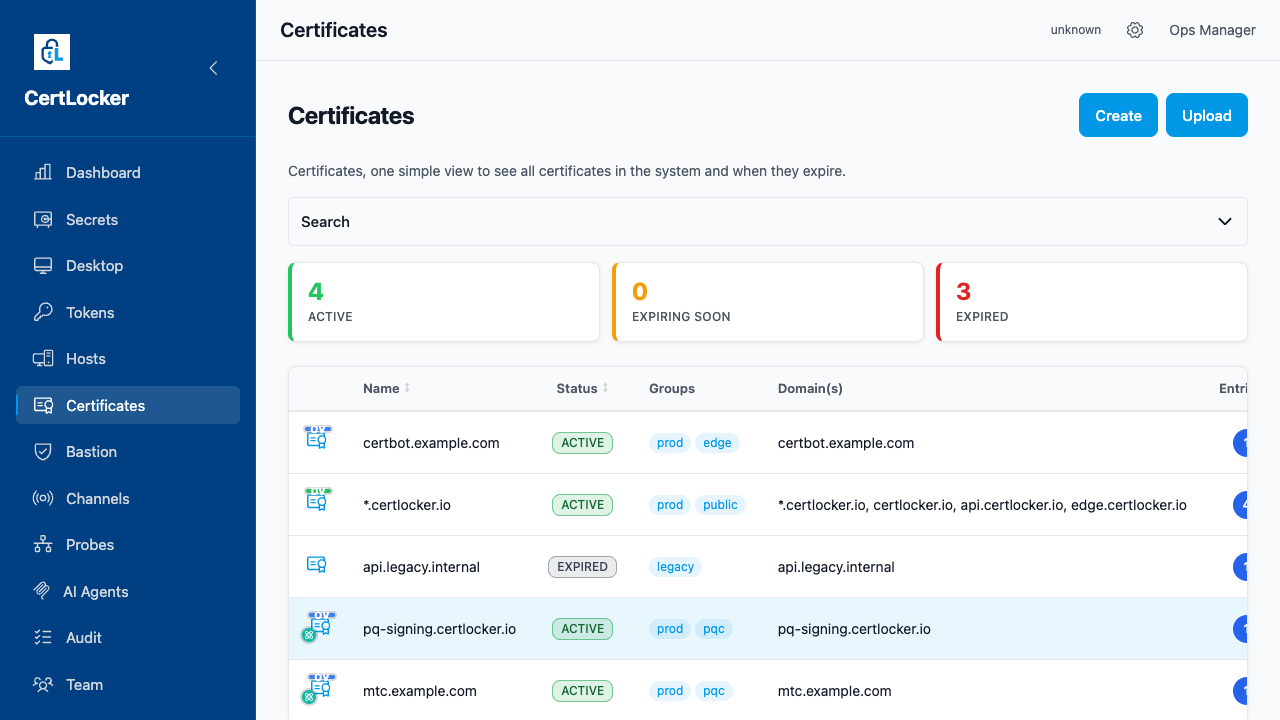Click certificate icon for mtc.example.com row
This screenshot has height=720, width=1280.
click(318, 687)
